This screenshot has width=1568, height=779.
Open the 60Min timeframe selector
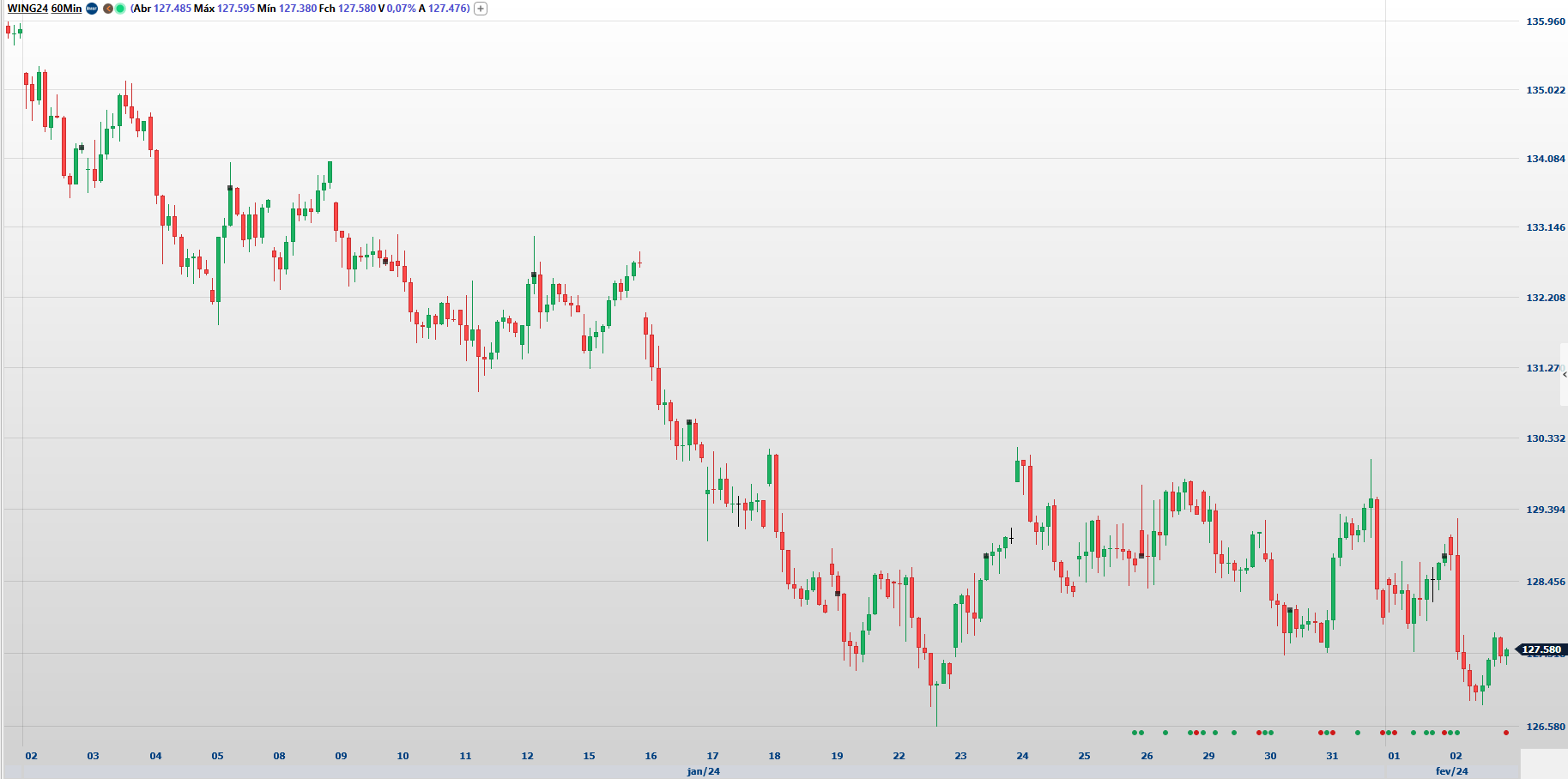point(66,9)
